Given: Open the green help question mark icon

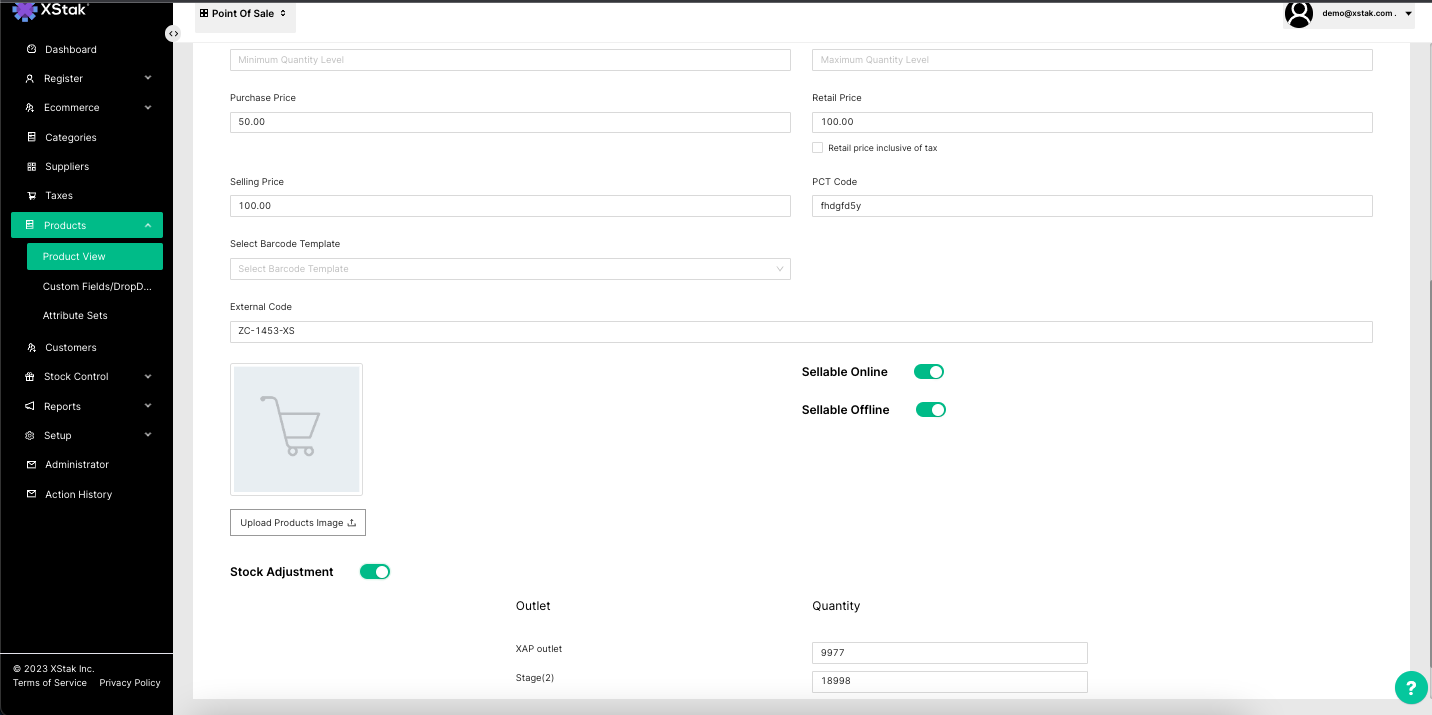Looking at the screenshot, I should point(1410,687).
